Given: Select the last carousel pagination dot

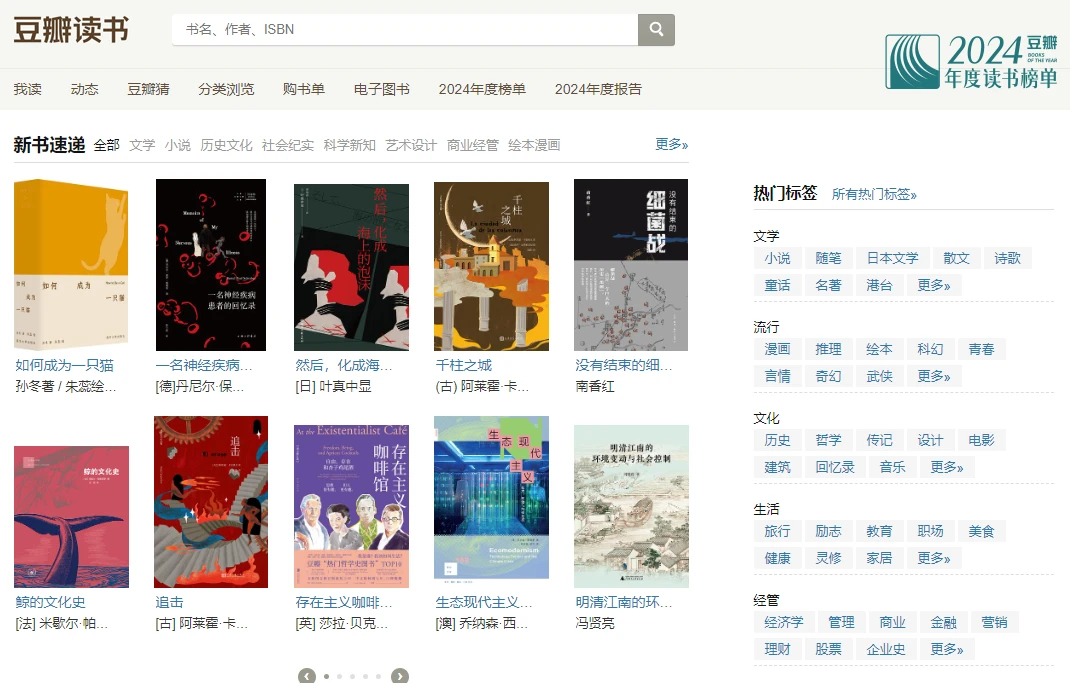Looking at the screenshot, I should (x=378, y=676).
